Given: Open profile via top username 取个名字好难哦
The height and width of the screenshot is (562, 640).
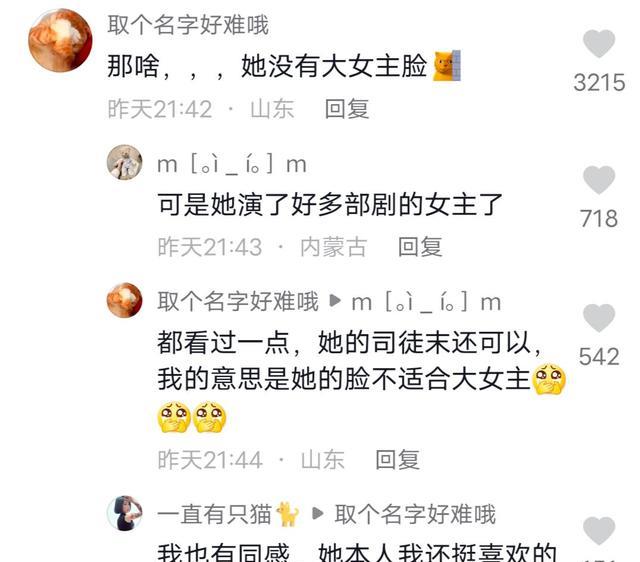Looking at the screenshot, I should click(188, 25).
